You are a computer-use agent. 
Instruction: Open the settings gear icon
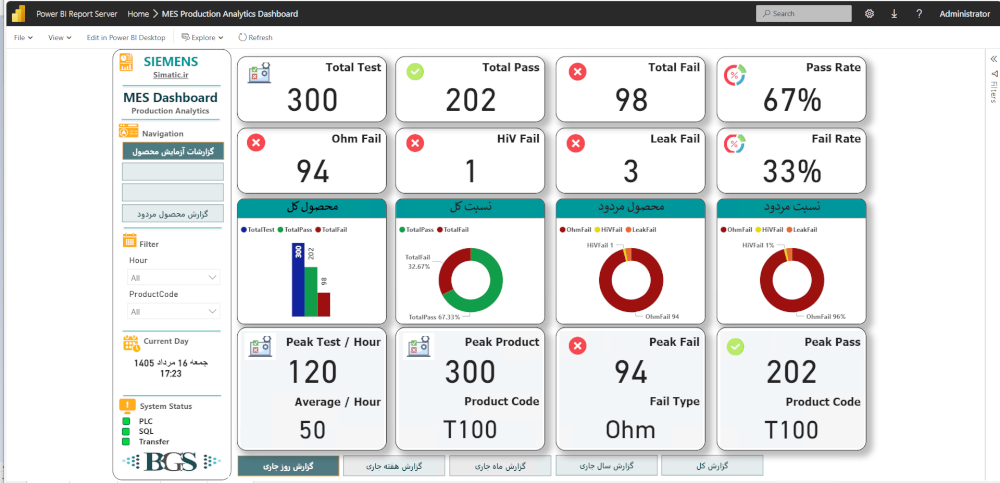tap(869, 13)
